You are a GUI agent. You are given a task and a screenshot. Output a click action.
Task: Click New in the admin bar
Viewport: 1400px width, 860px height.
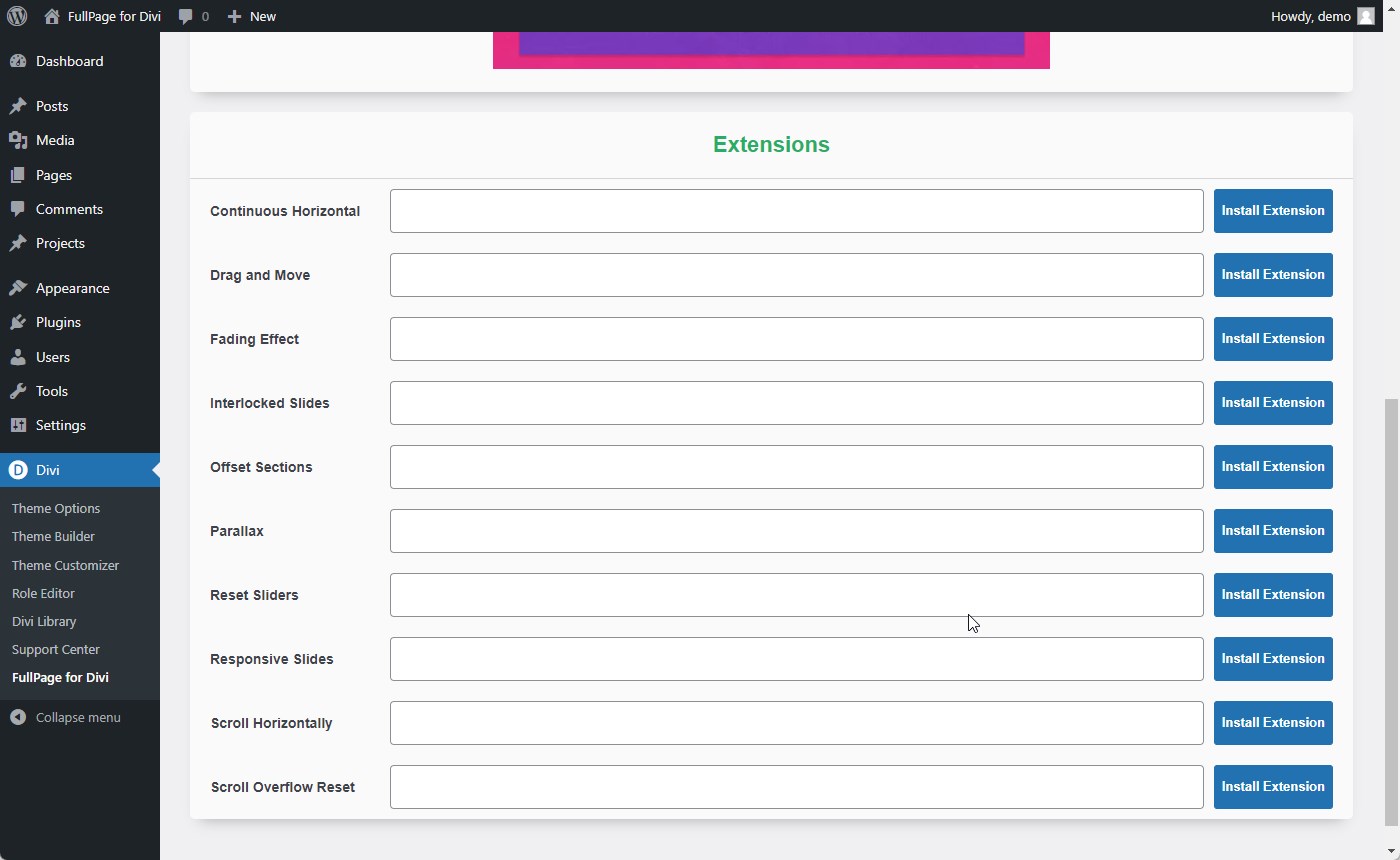pos(263,16)
